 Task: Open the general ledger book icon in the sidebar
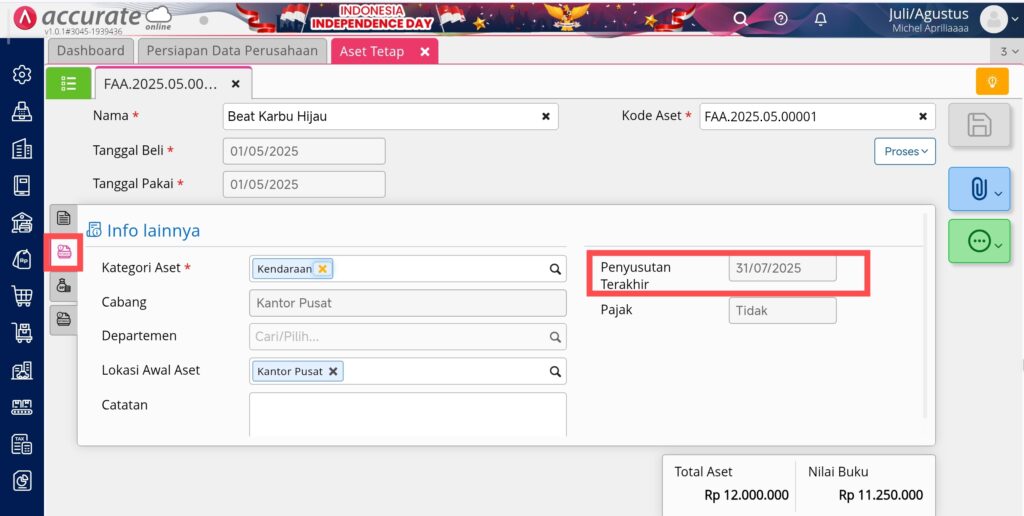click(22, 186)
